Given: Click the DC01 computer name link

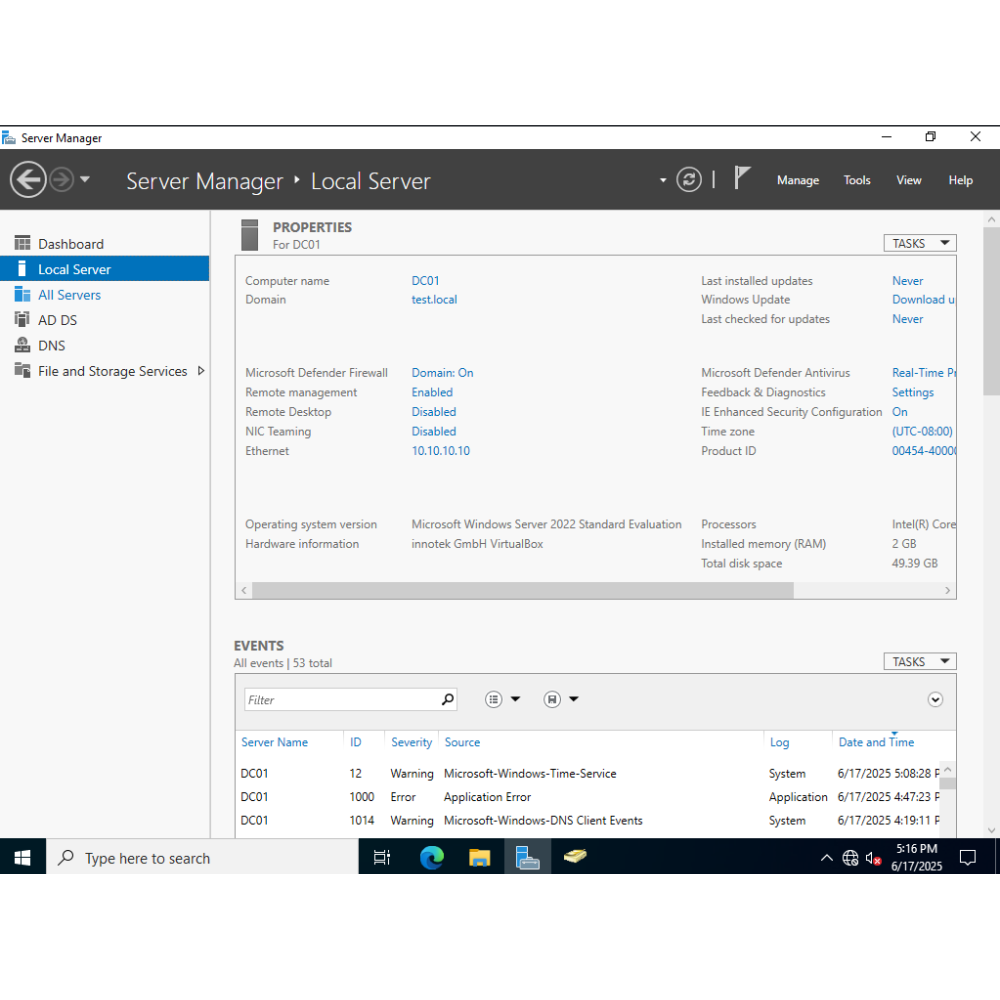Looking at the screenshot, I should click(425, 281).
